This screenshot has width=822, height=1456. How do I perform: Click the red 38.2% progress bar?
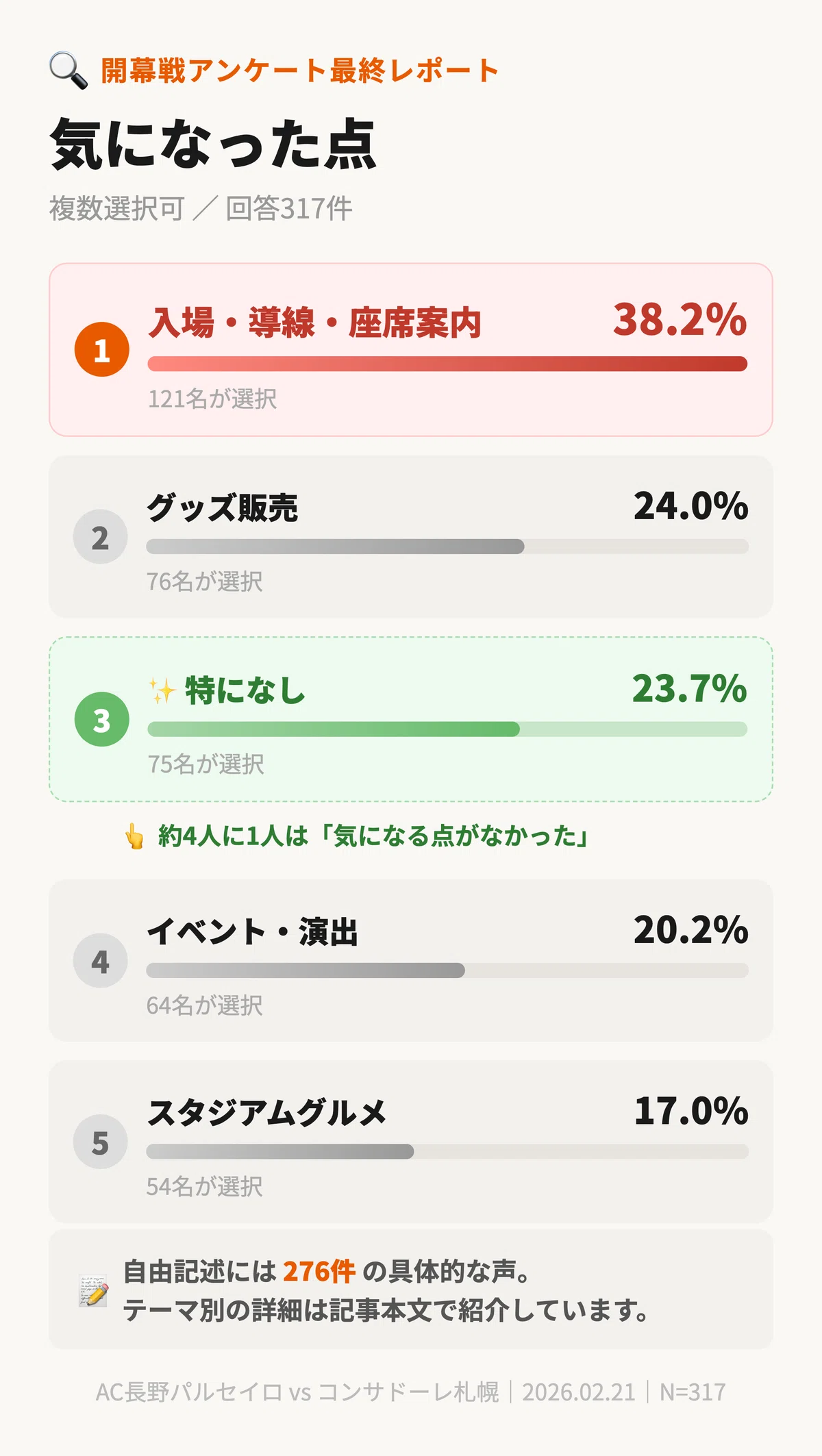pyautogui.click(x=447, y=364)
